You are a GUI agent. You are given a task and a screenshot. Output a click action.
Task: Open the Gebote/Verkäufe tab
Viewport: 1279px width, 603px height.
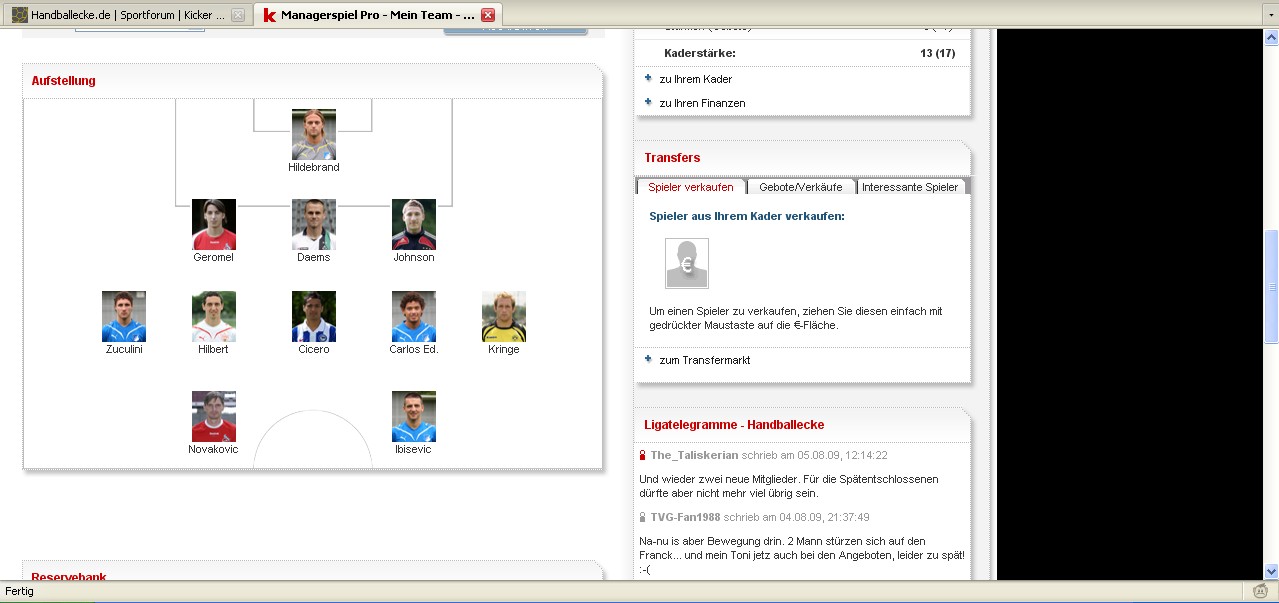pos(801,187)
